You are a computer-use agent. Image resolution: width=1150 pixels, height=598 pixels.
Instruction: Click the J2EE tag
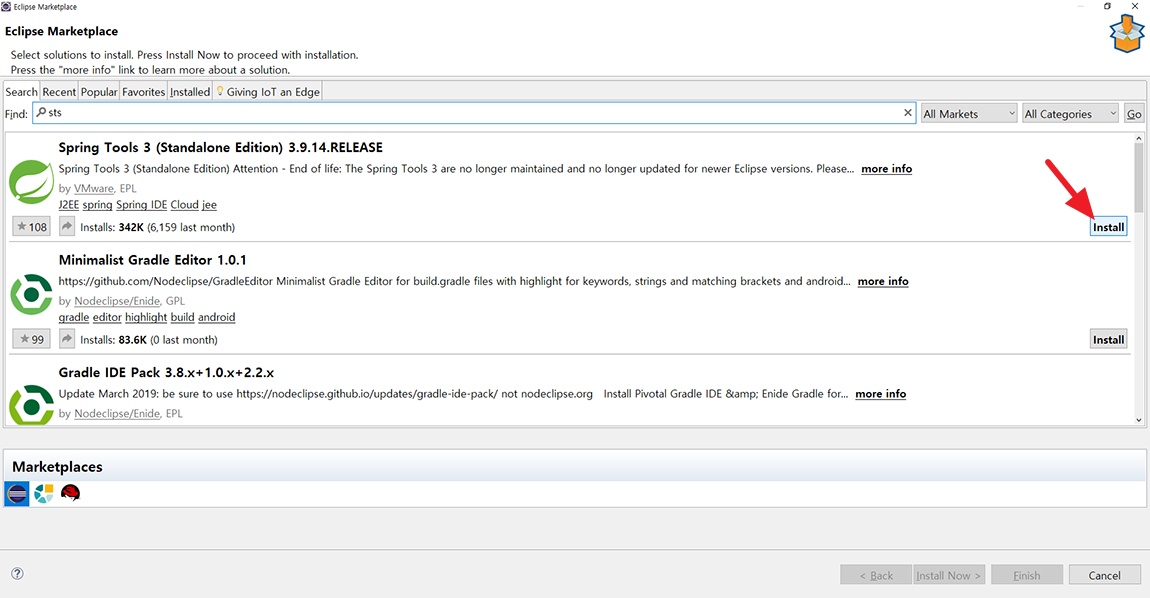pyautogui.click(x=69, y=205)
